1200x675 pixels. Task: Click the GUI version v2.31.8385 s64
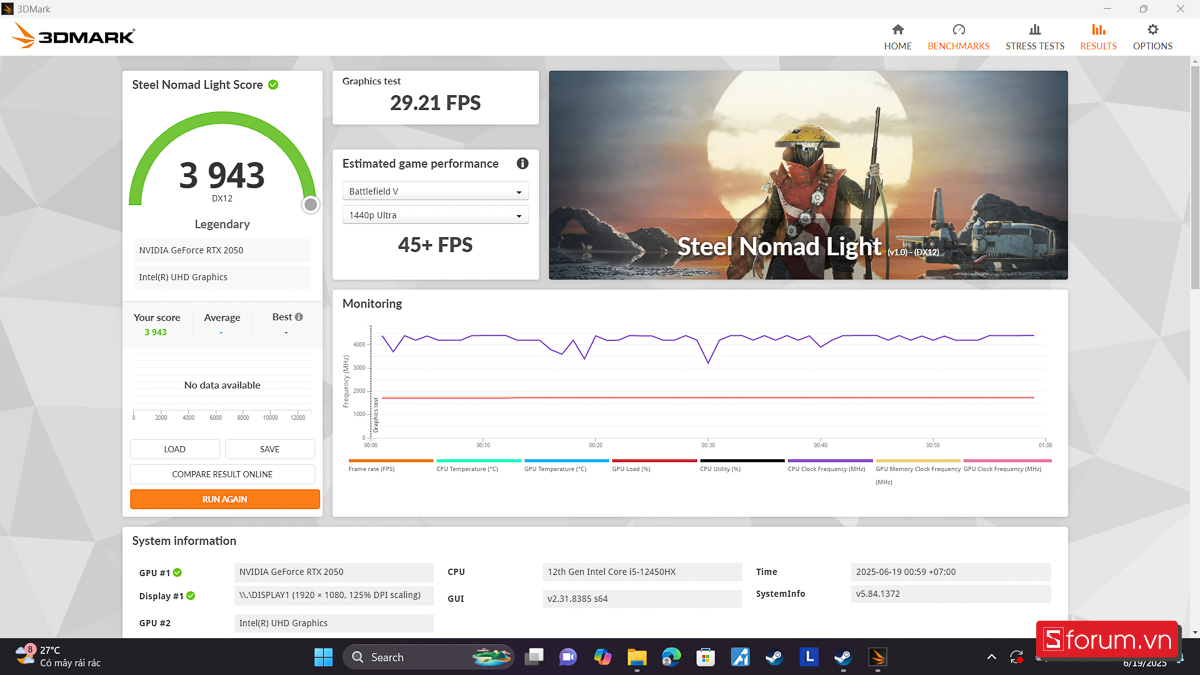641,599
